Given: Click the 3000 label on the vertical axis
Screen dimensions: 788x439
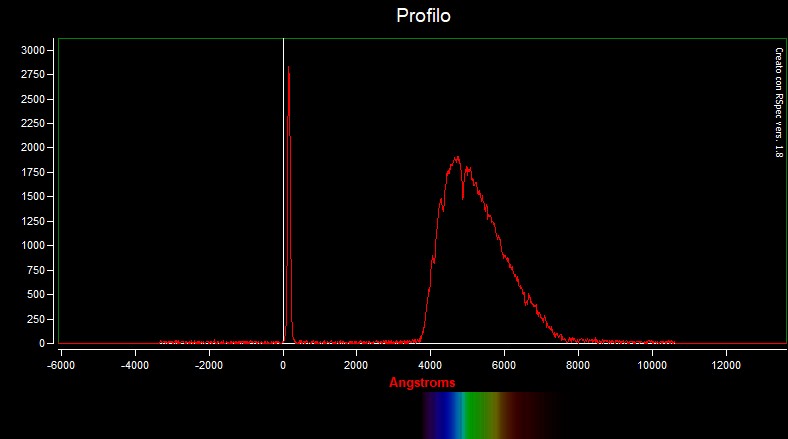Looking at the screenshot, I should (33, 50).
